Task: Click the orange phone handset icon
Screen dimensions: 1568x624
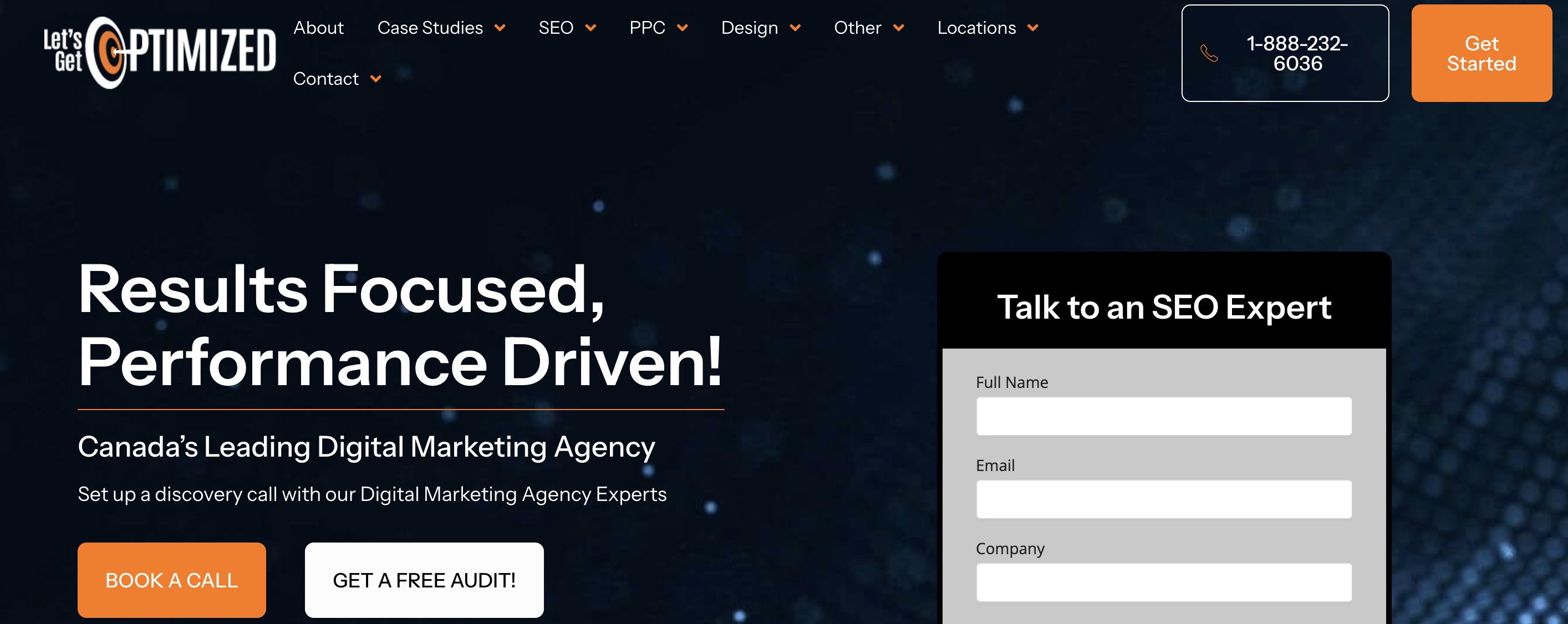Action: 1209,54
